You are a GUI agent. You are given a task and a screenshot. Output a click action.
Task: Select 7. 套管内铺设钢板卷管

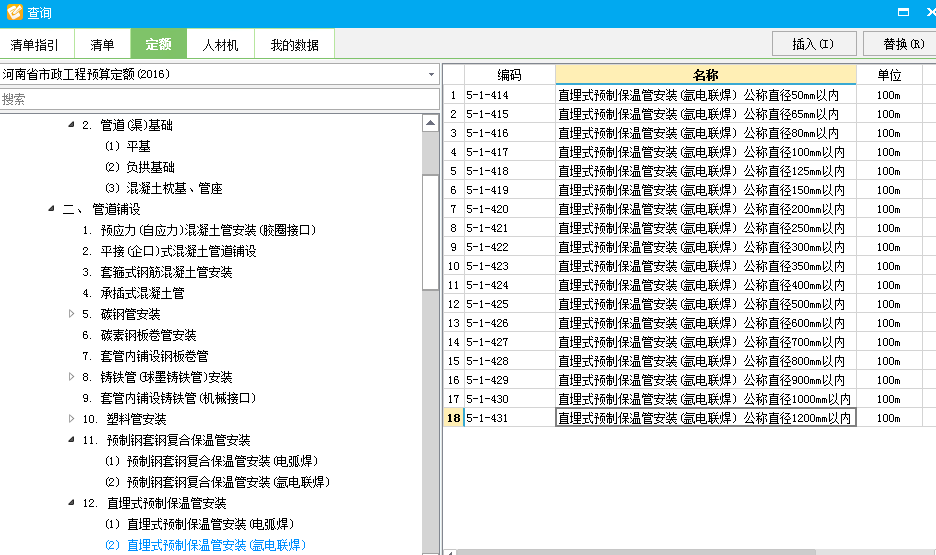click(145, 356)
